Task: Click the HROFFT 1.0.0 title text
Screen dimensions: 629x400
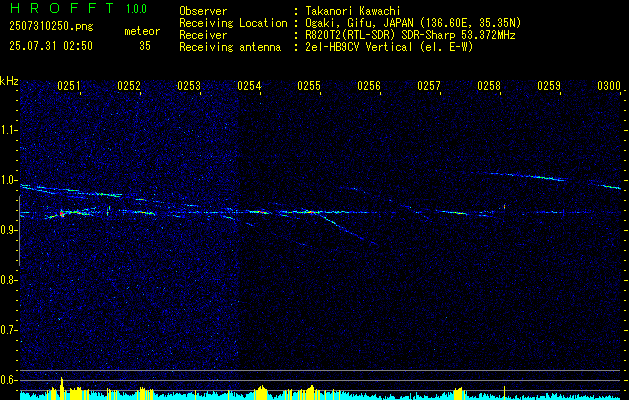Action: coord(79,8)
